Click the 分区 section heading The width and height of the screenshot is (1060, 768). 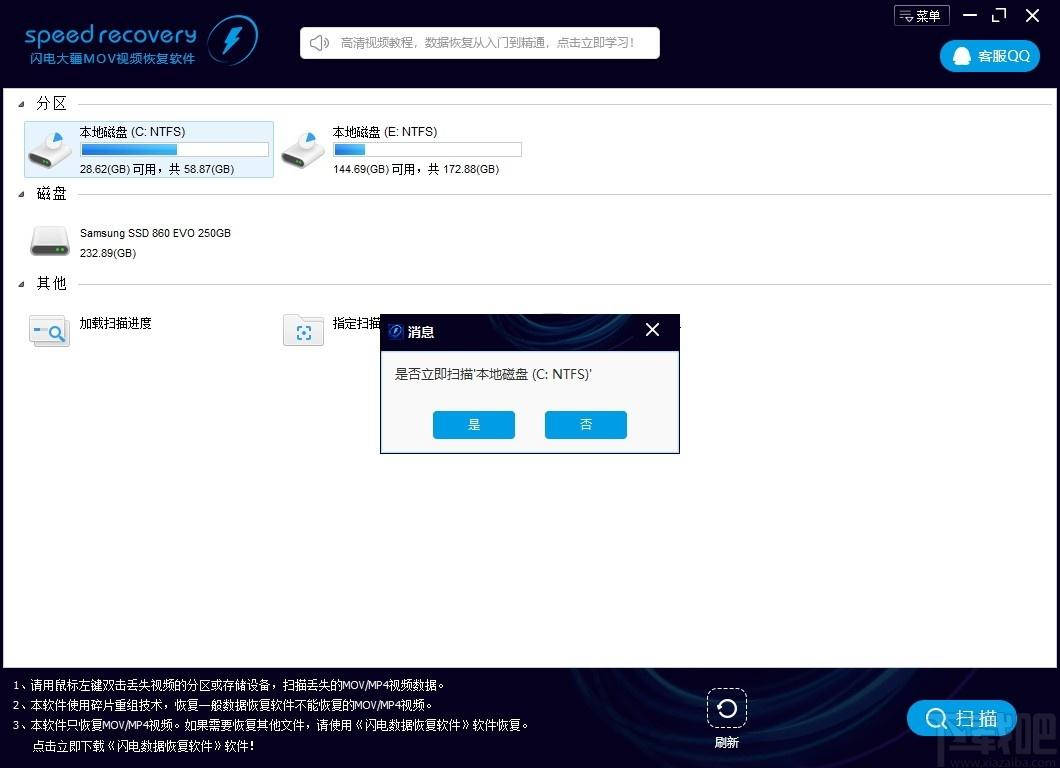[x=51, y=103]
